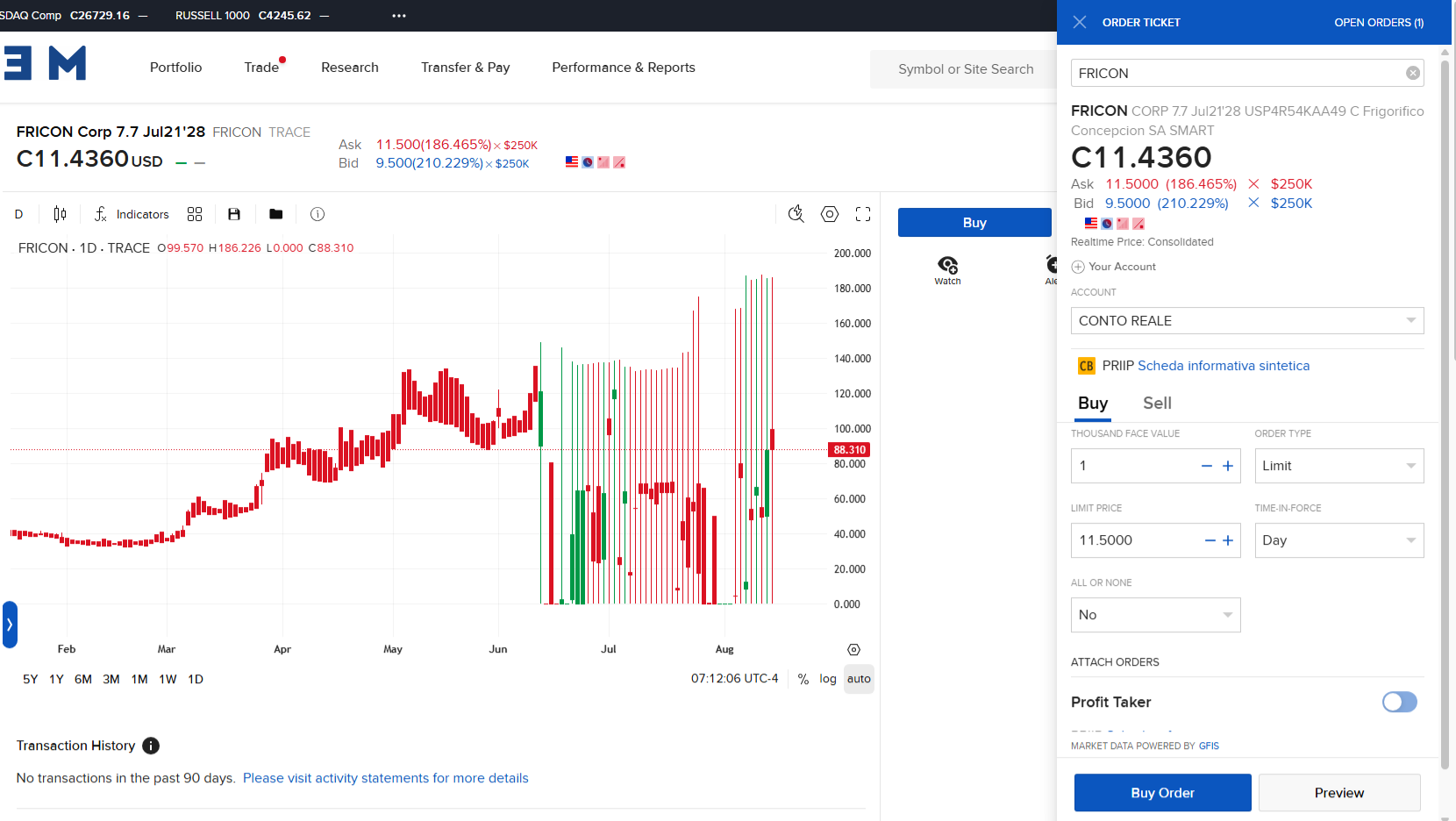Viewport: 1456px width, 821px height.
Task: Close the Order Ticket panel
Action: tap(1080, 22)
